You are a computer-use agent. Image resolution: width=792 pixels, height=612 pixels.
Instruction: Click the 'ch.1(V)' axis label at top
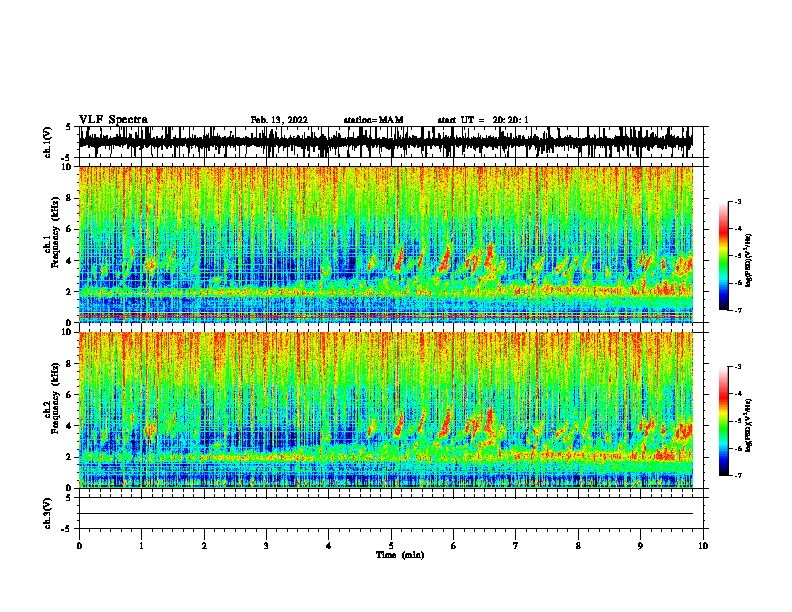pyautogui.click(x=47, y=142)
